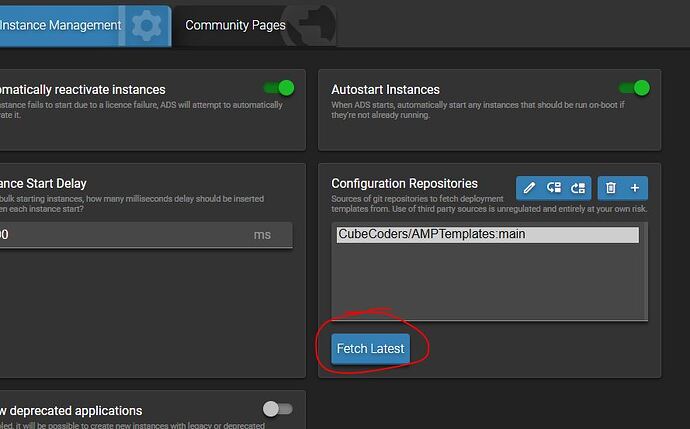The image size is (690, 429).
Task: Select the CubeCoders/AMPTemplates:main list entry
Action: tap(488, 235)
